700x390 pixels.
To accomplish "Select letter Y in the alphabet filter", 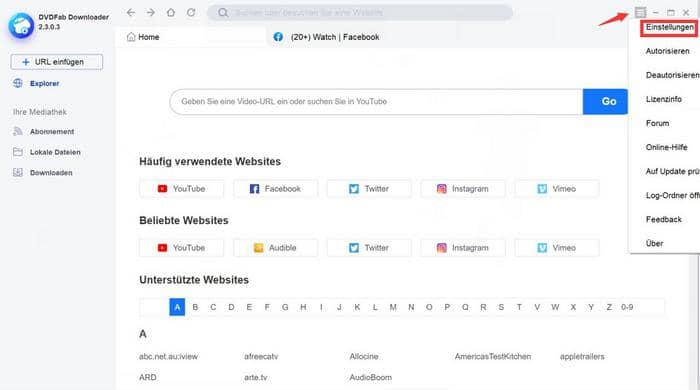I will (591, 307).
